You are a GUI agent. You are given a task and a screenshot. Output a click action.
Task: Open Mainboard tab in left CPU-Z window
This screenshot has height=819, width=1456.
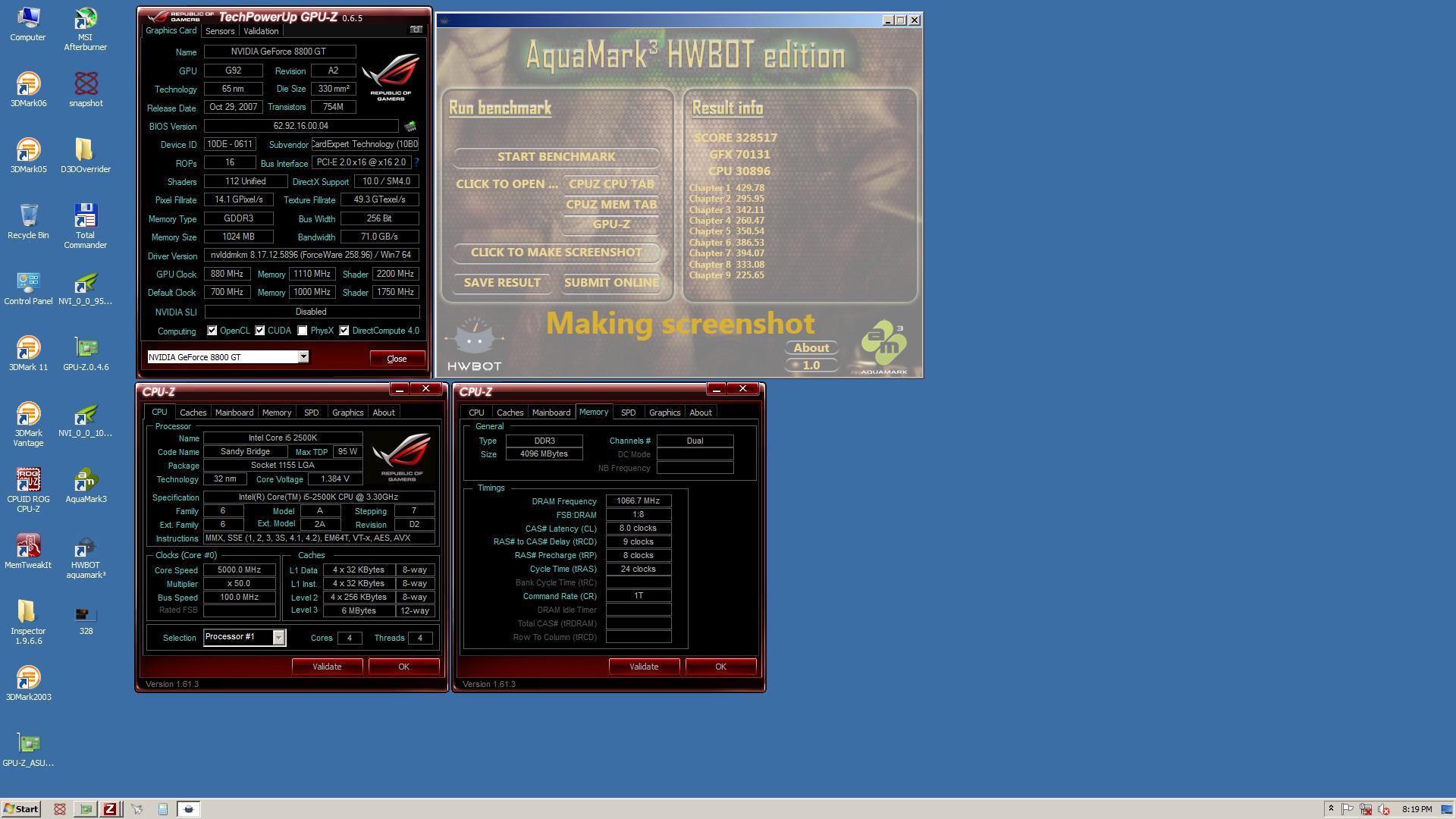point(234,413)
